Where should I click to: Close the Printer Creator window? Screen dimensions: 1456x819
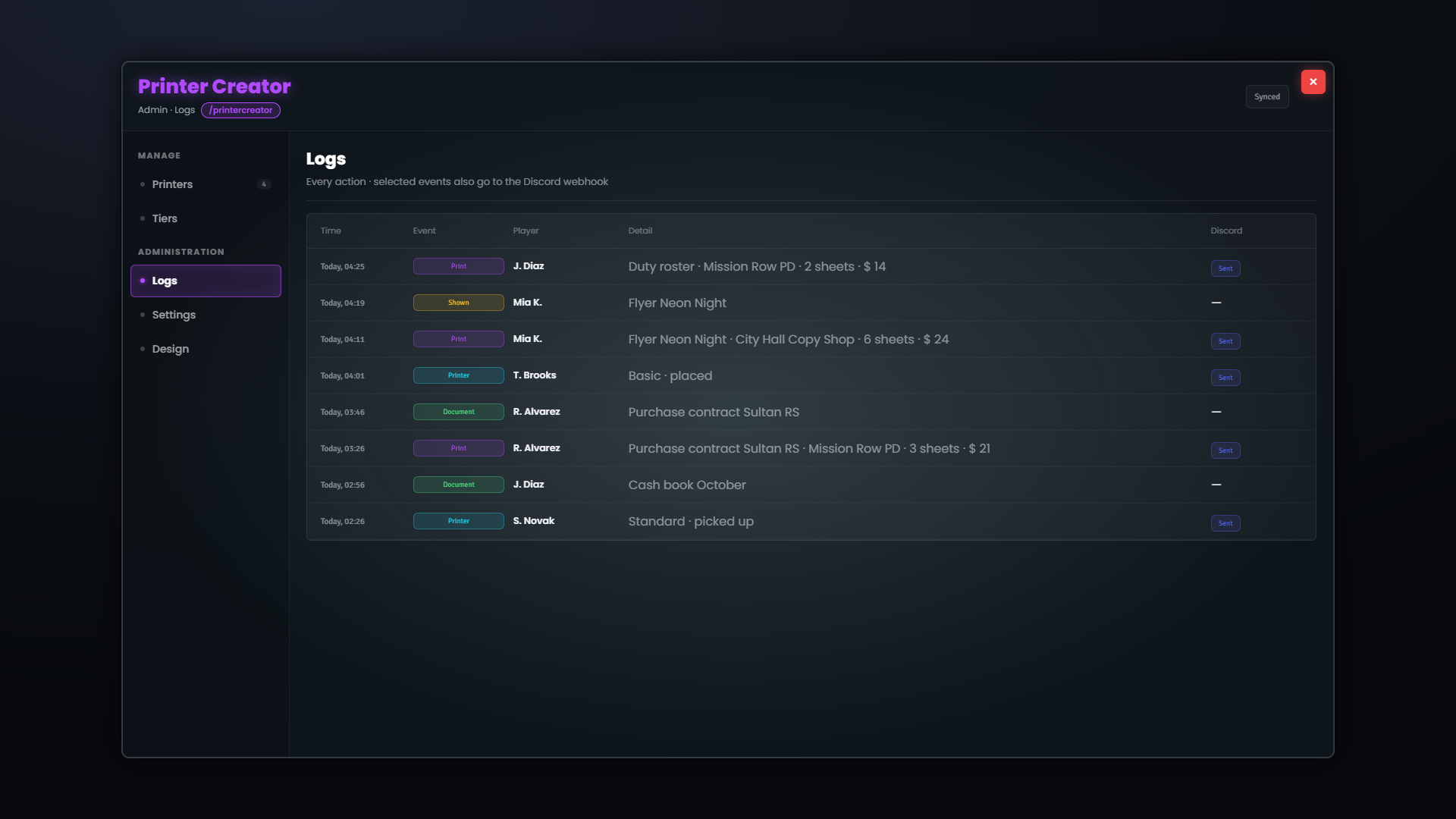point(1313,82)
